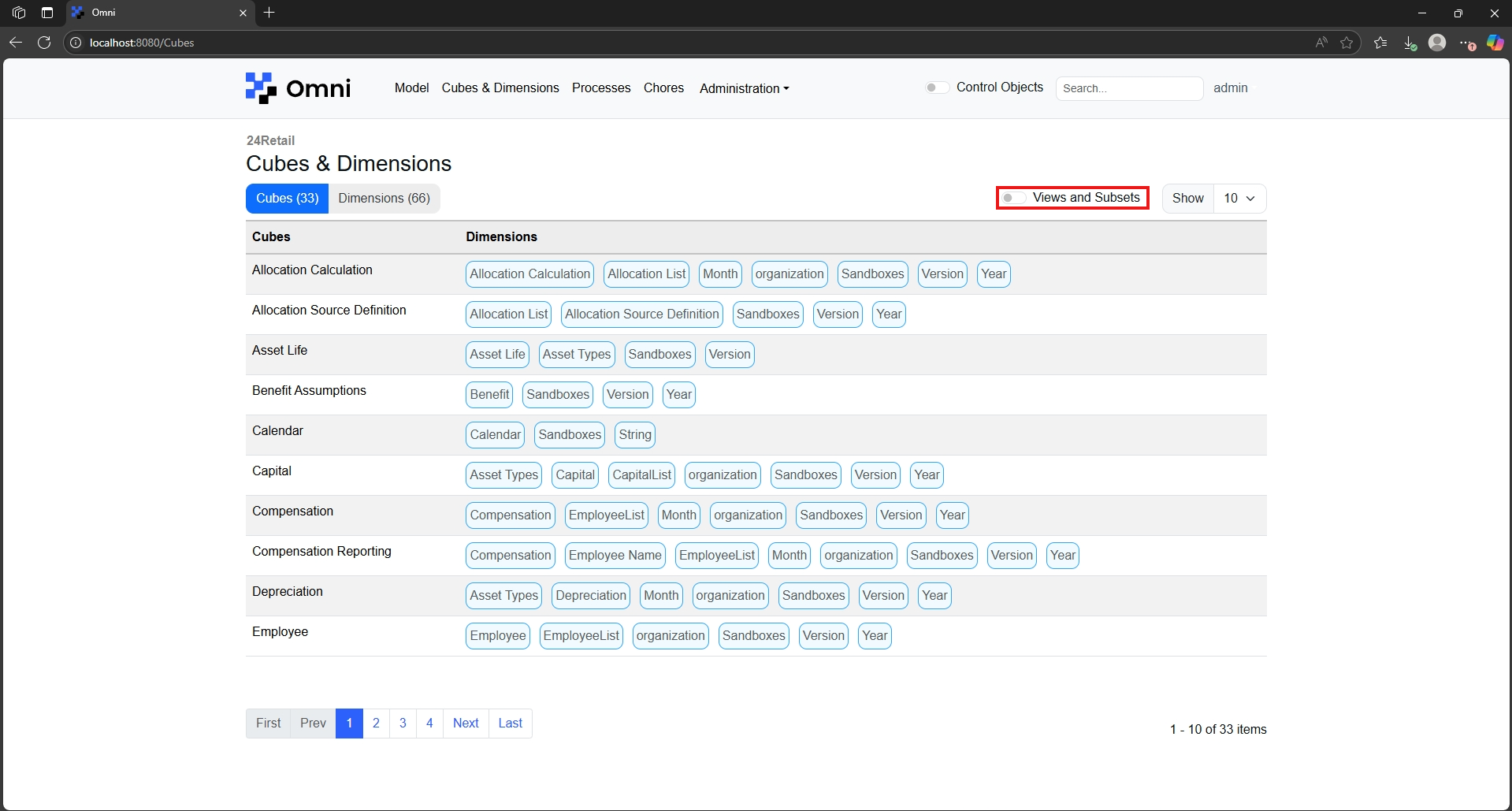1512x811 pixels.
Task: Go back using the browser back arrow
Action: click(16, 43)
